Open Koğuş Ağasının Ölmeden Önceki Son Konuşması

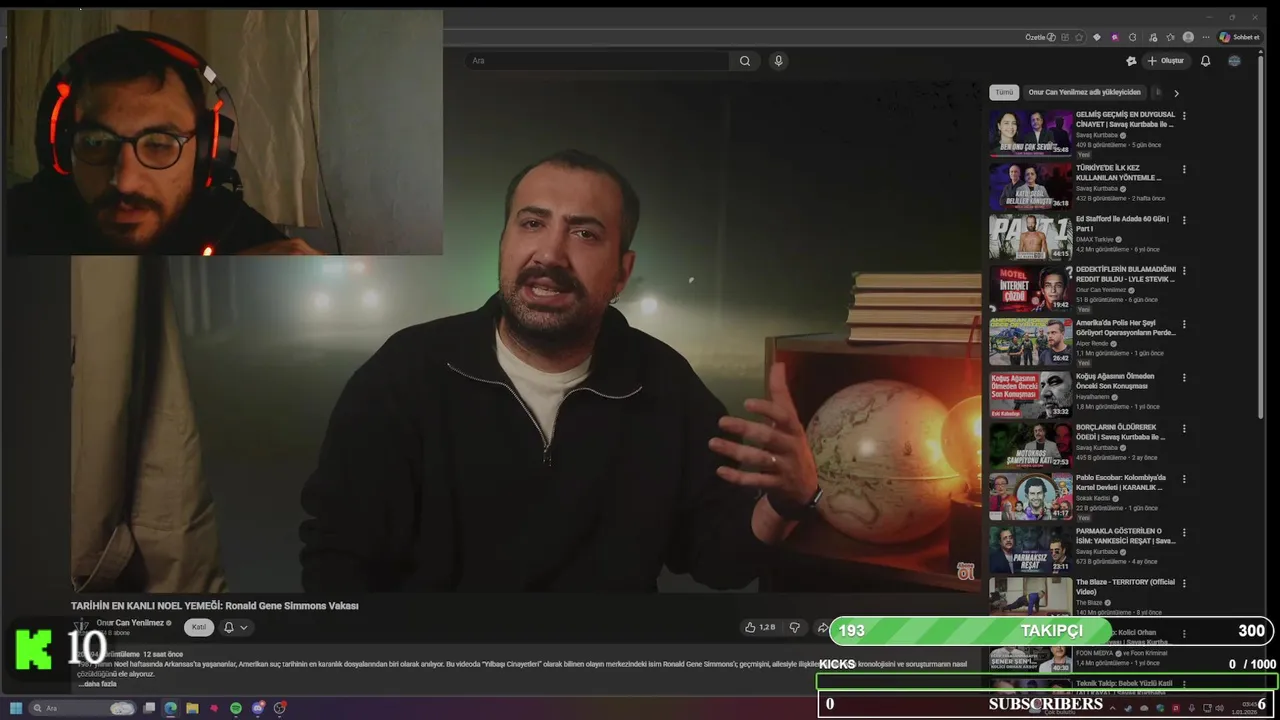[1030, 395]
